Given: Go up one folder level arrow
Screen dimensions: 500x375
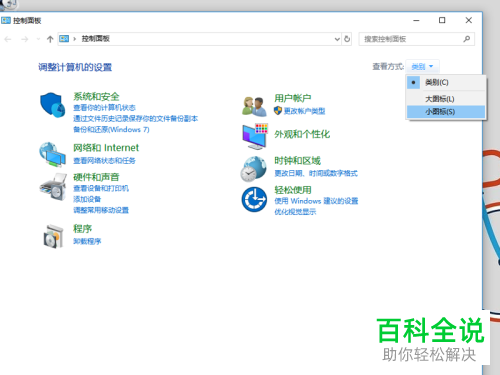Looking at the screenshot, I should point(50,39).
